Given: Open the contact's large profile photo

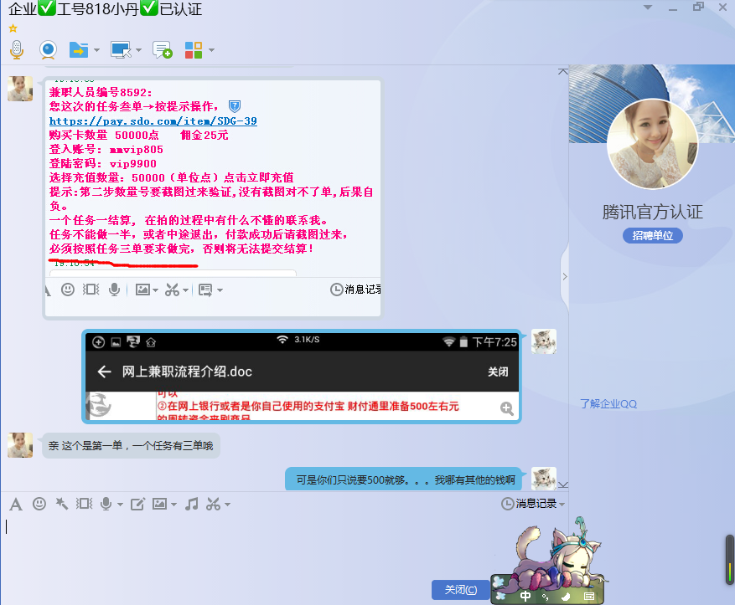Looking at the screenshot, I should click(652, 143).
